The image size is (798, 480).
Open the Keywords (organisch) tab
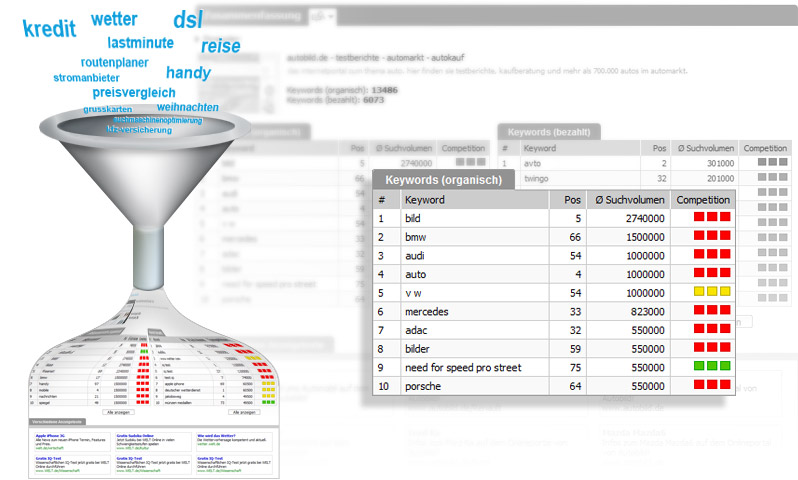(443, 180)
